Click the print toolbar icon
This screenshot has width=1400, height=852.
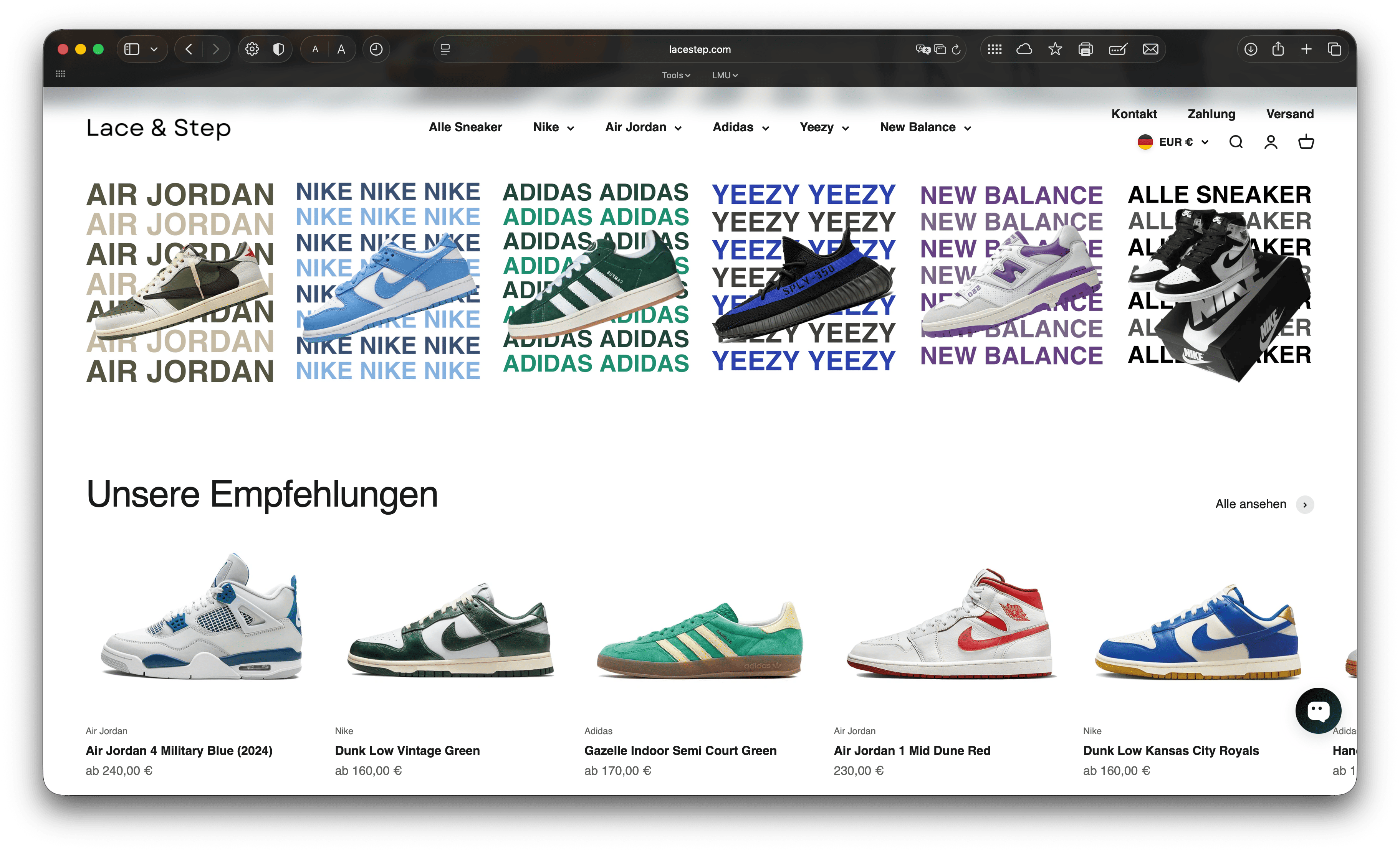click(x=1085, y=50)
